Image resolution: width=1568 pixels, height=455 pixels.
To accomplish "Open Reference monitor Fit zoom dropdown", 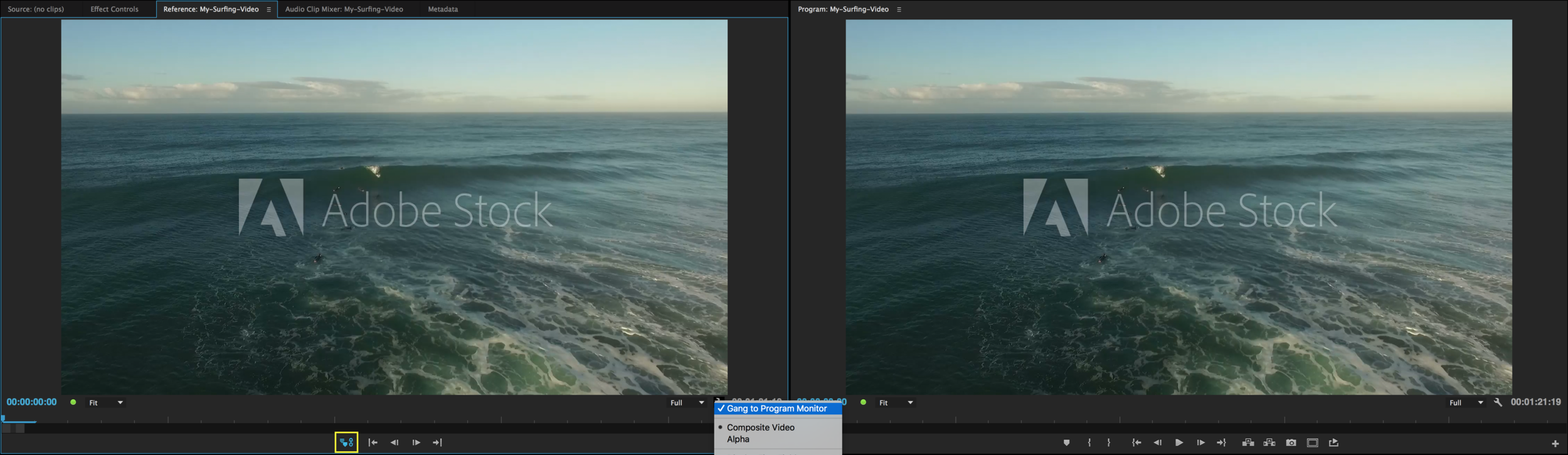I will (x=105, y=402).
